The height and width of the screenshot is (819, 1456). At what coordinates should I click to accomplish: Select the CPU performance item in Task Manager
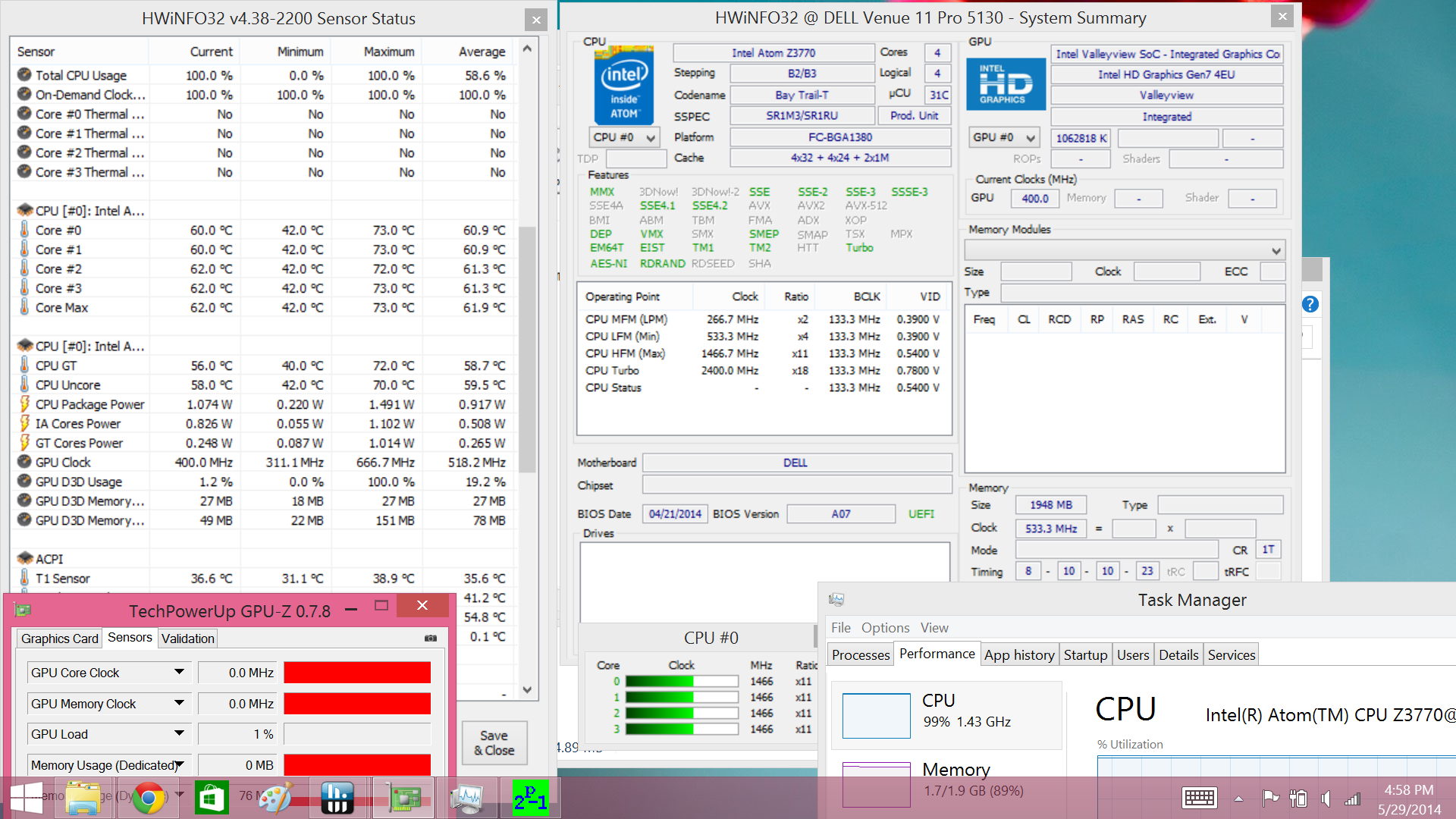pyautogui.click(x=946, y=714)
